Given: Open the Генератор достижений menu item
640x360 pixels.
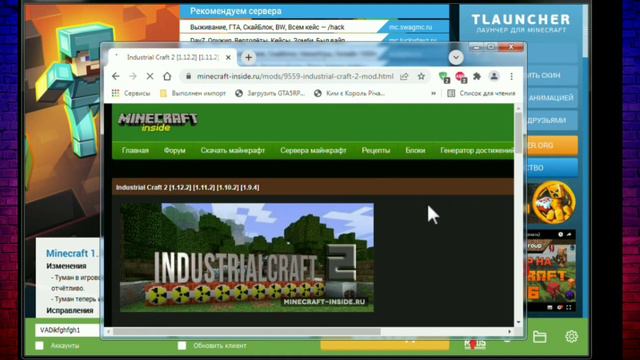Looking at the screenshot, I should click(x=477, y=150).
